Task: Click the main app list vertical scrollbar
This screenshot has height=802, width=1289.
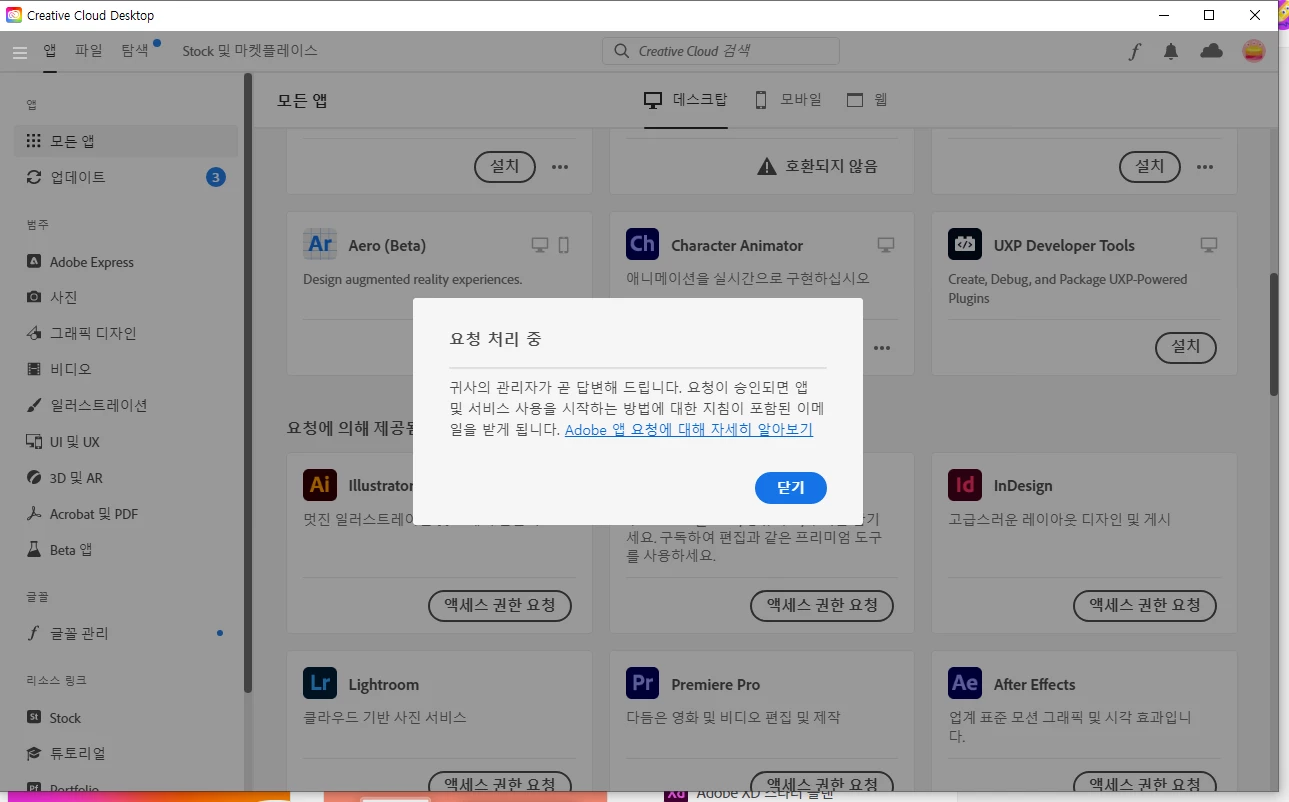Action: pyautogui.click(x=1274, y=335)
